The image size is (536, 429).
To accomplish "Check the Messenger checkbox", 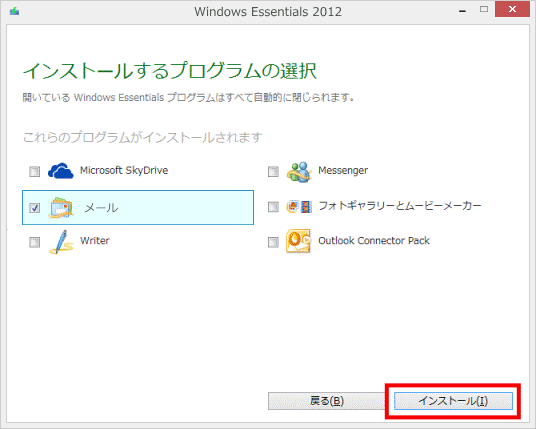I will (273, 171).
